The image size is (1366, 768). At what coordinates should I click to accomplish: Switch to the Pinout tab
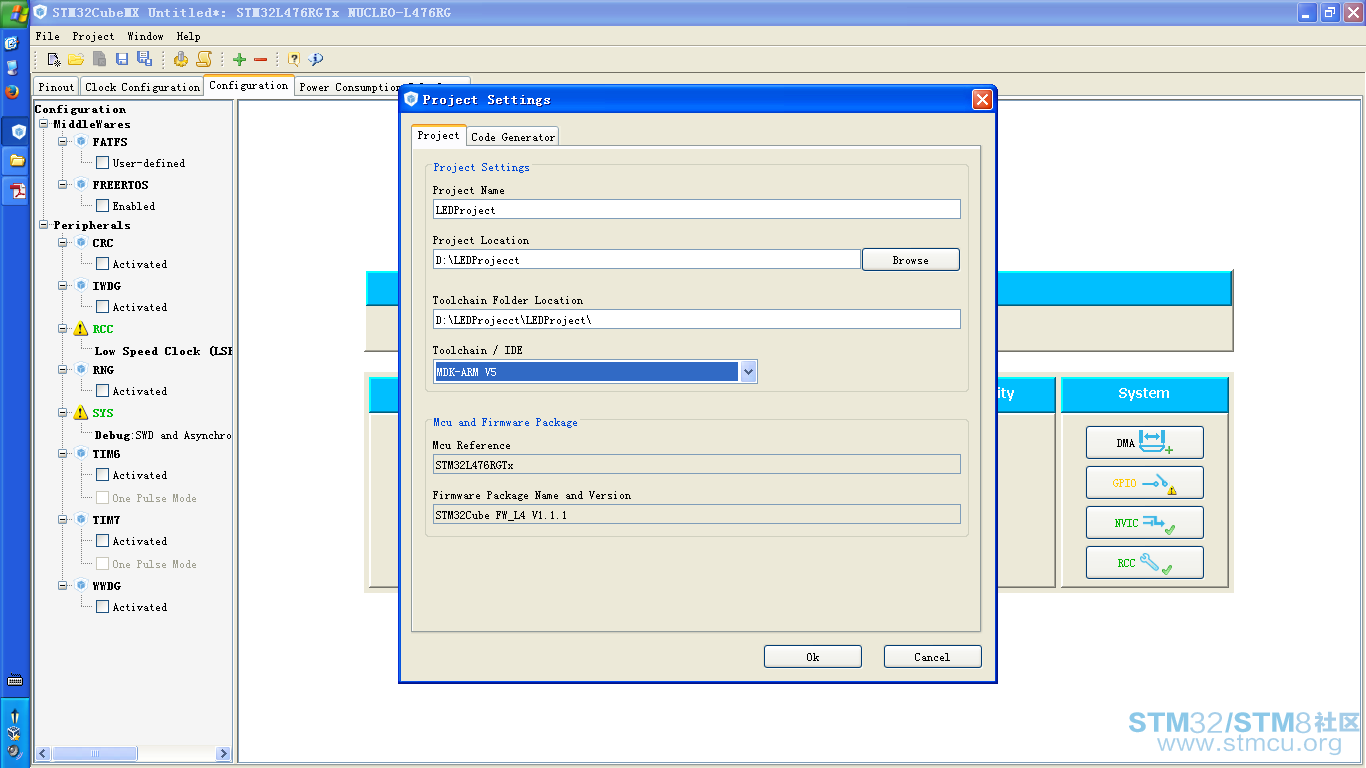pos(56,87)
